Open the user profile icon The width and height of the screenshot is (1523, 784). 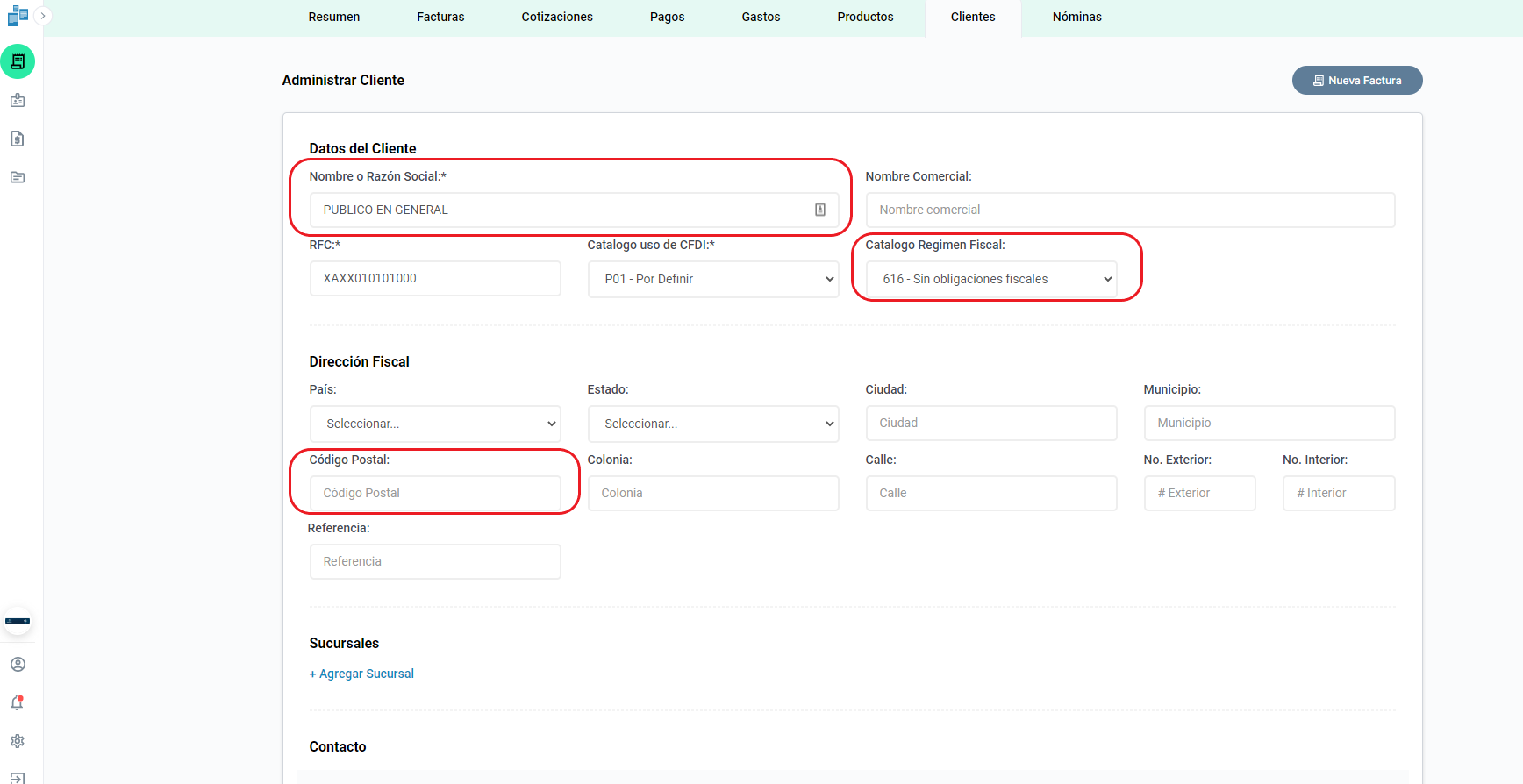click(x=18, y=665)
